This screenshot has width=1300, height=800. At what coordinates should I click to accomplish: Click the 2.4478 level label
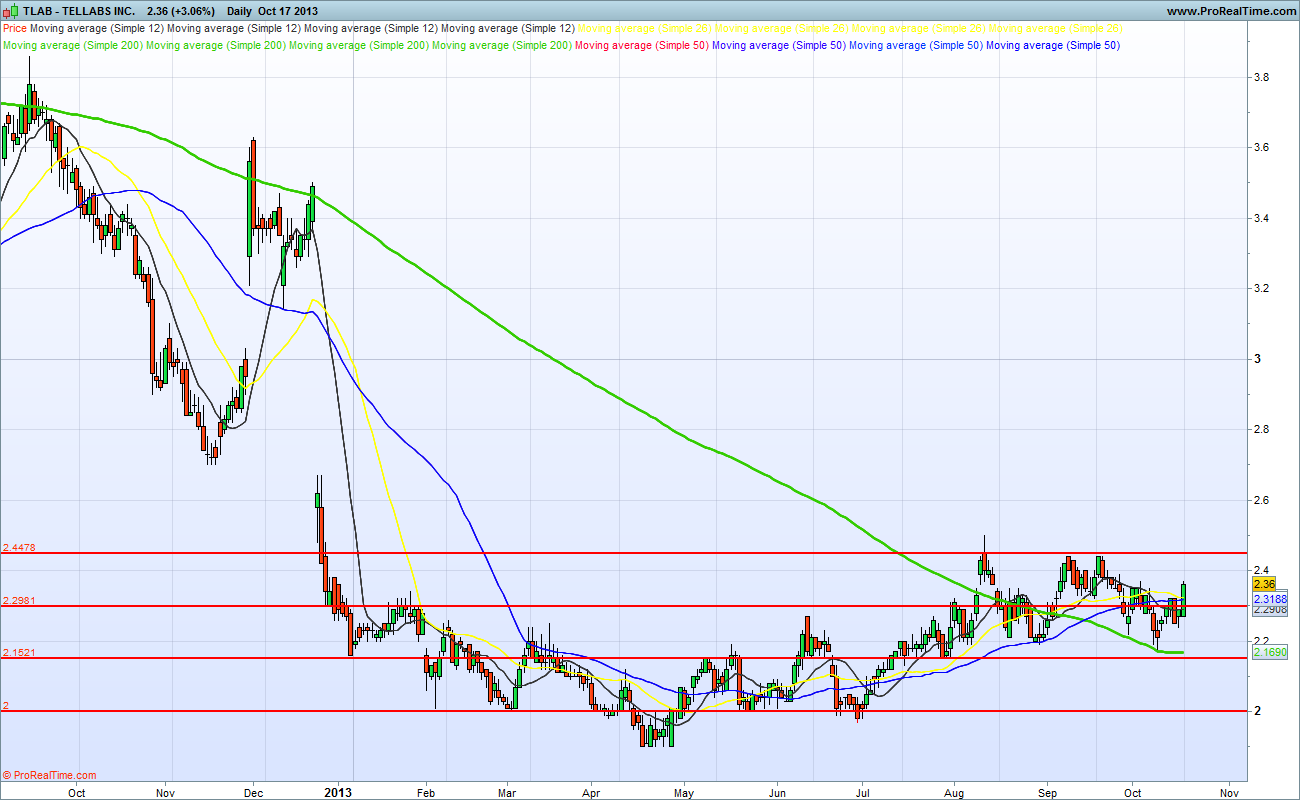click(20, 547)
